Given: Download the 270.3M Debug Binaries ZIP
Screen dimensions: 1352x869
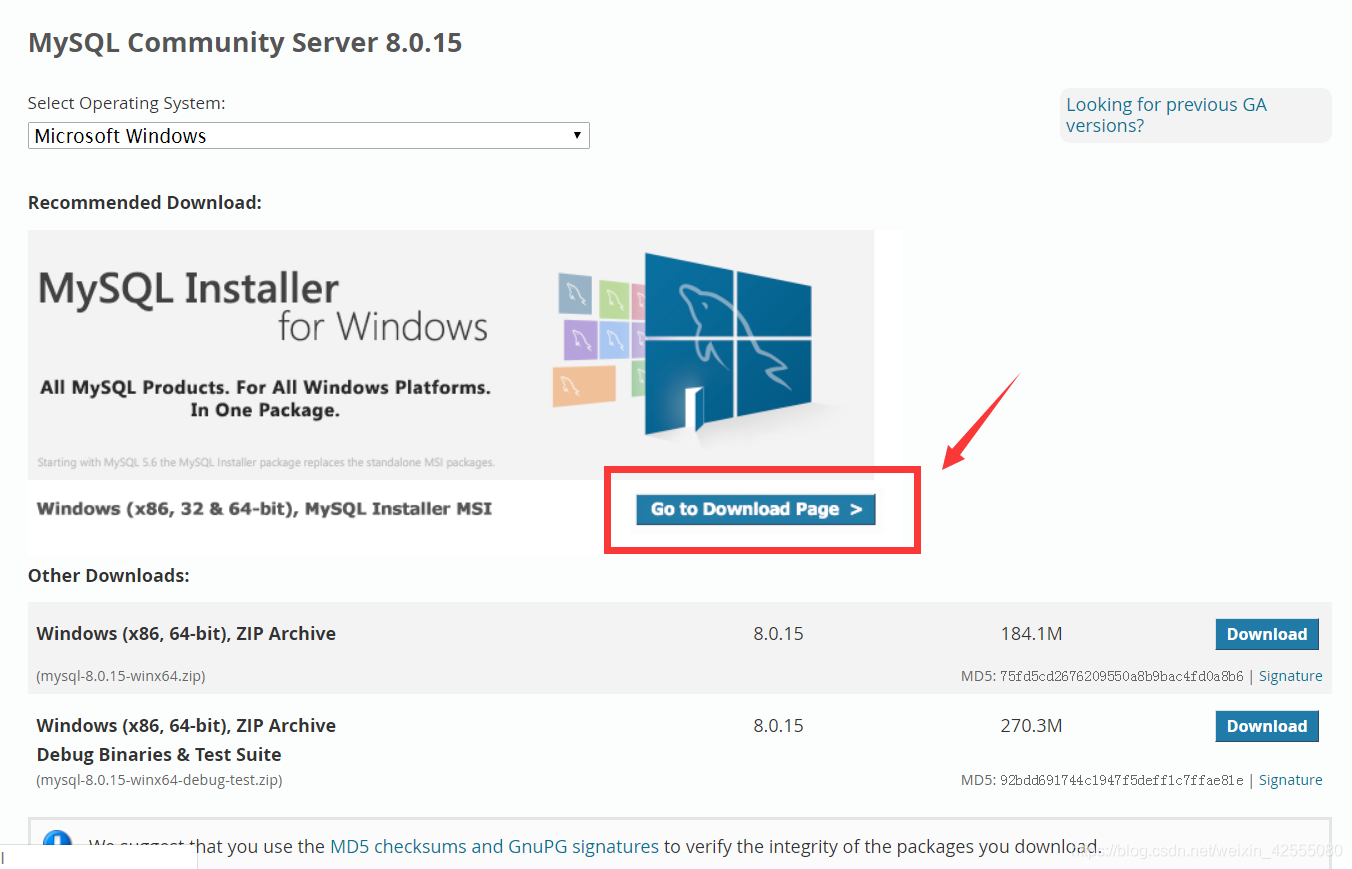Looking at the screenshot, I should tap(1267, 726).
